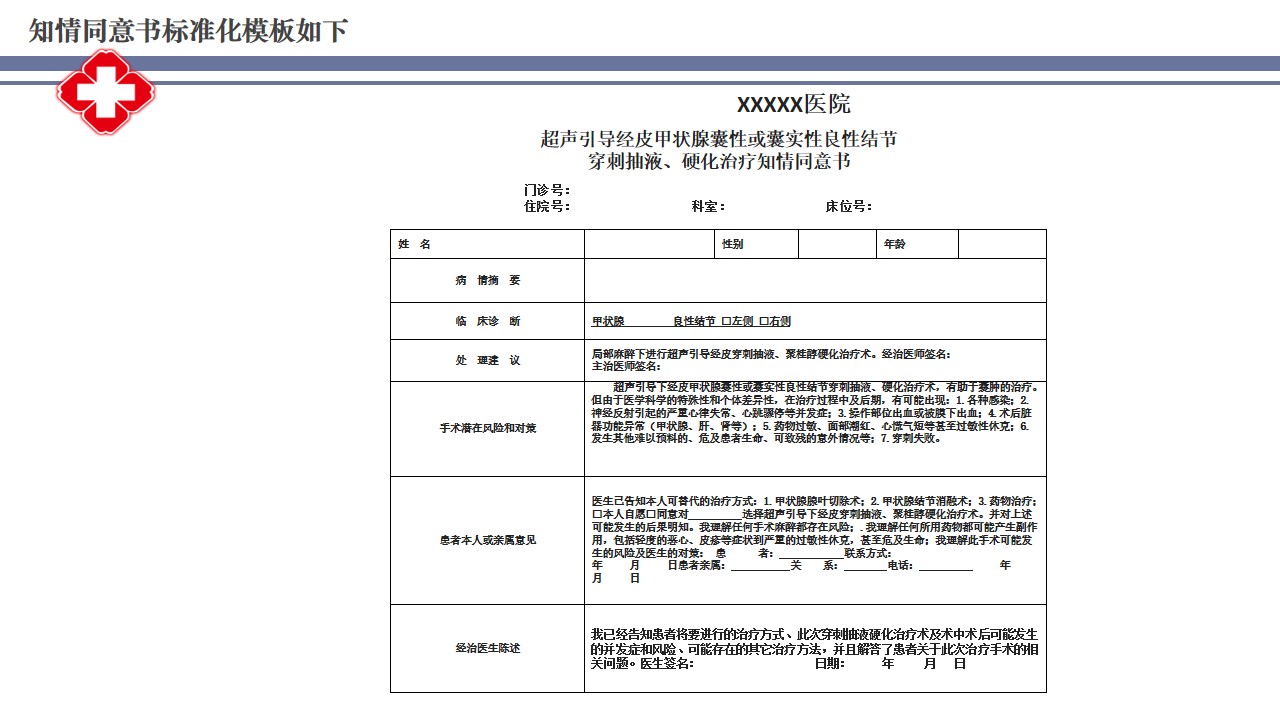Click the 门诊号: label
The width and height of the screenshot is (1280, 720).
coord(547,190)
